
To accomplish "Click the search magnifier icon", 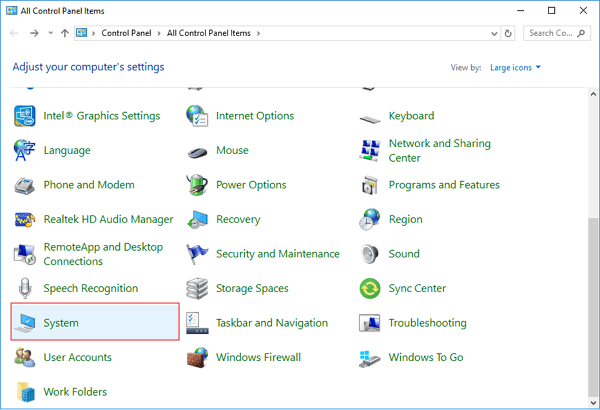I will click(x=581, y=33).
